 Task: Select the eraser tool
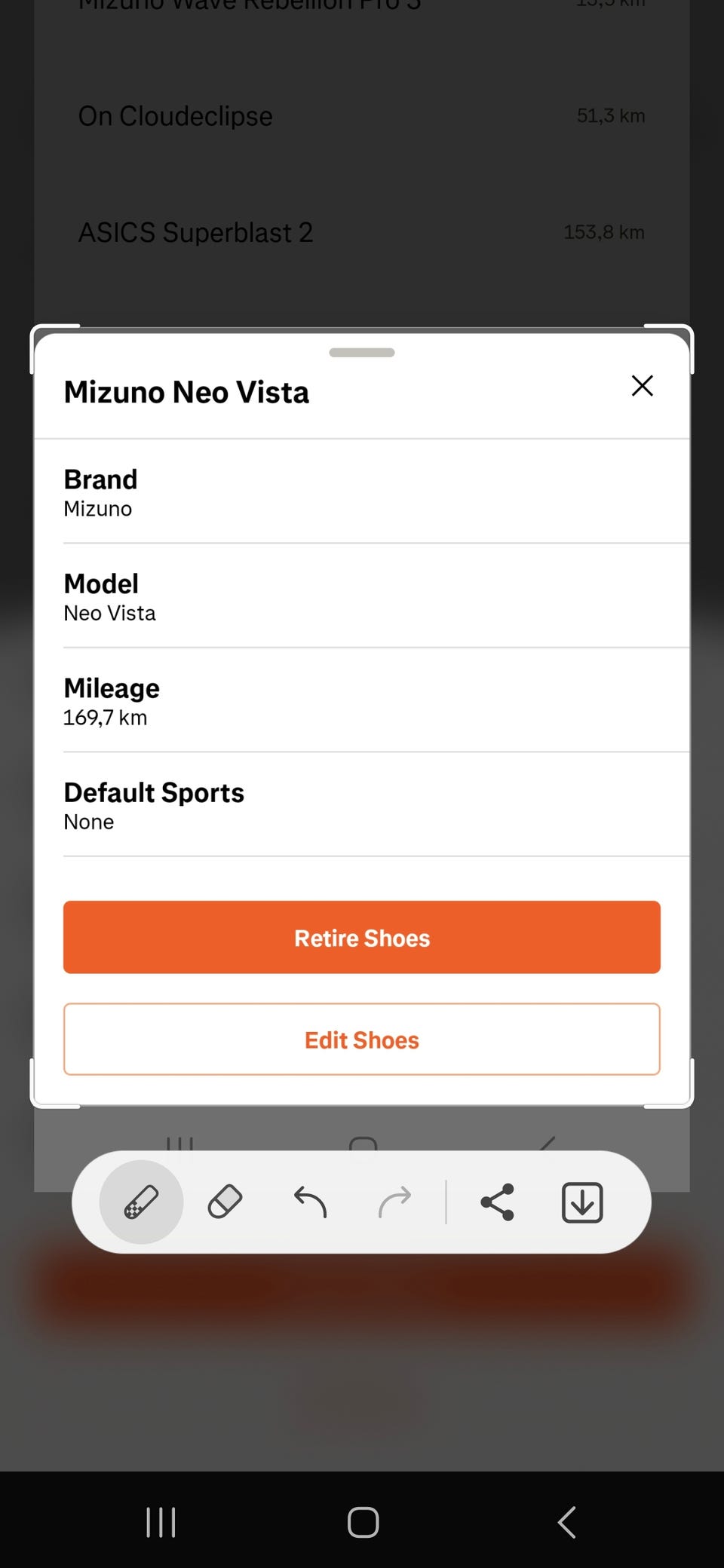pyautogui.click(x=225, y=1202)
